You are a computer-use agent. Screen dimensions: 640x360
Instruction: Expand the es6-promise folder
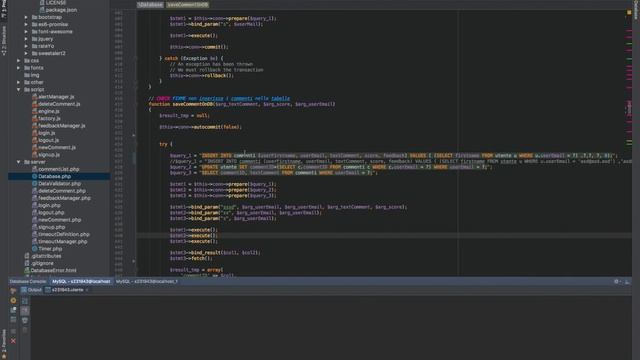point(26,24)
